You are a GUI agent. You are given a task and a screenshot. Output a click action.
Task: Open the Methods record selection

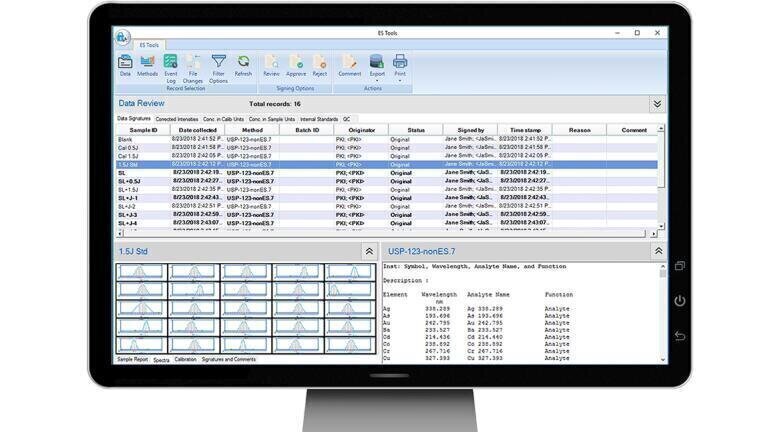[147, 66]
